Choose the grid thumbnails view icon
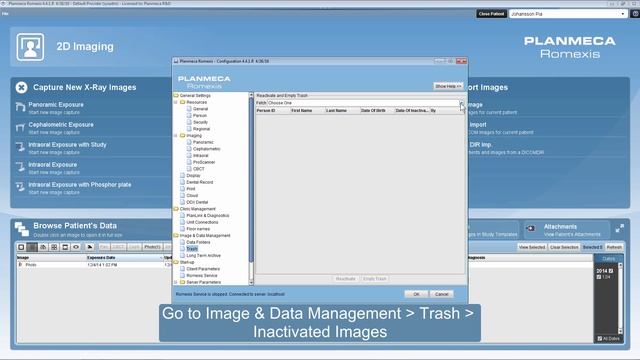Viewport: 640px width, 360px height. point(54,247)
